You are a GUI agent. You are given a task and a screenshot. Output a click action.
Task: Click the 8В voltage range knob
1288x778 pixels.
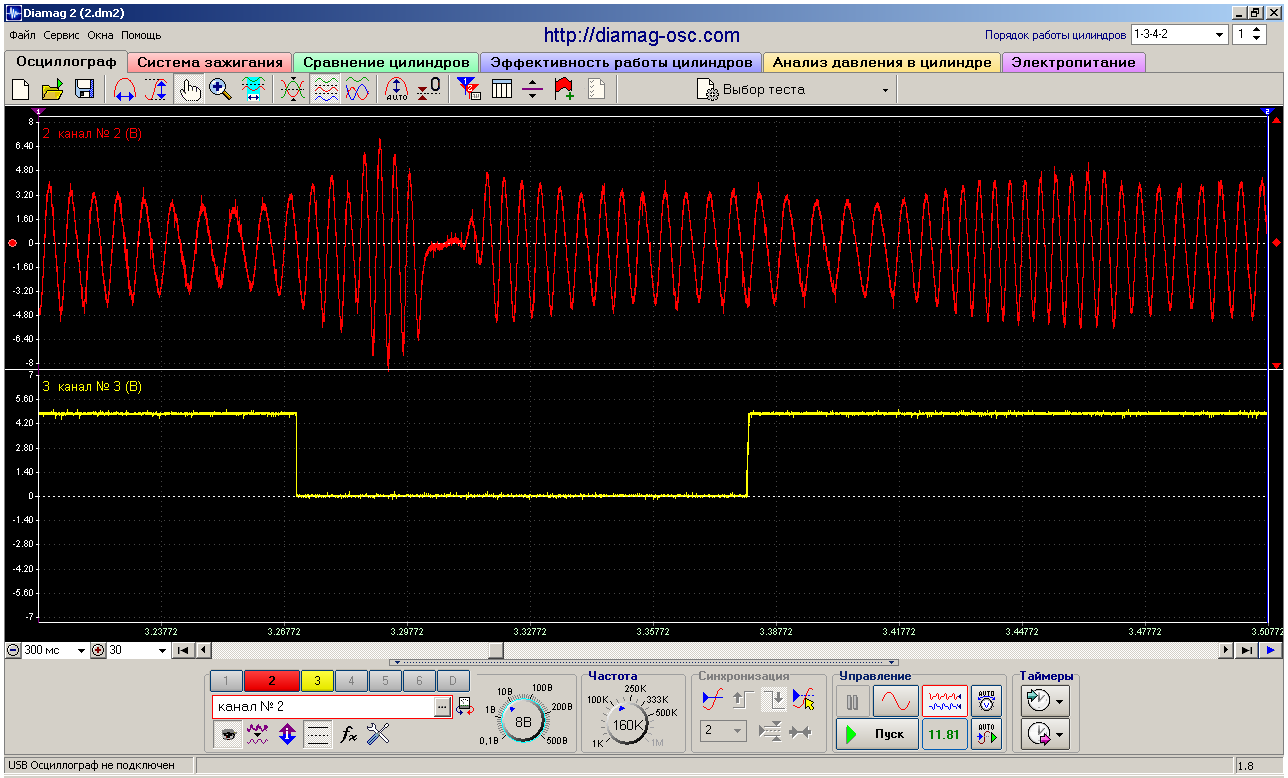[x=522, y=720]
